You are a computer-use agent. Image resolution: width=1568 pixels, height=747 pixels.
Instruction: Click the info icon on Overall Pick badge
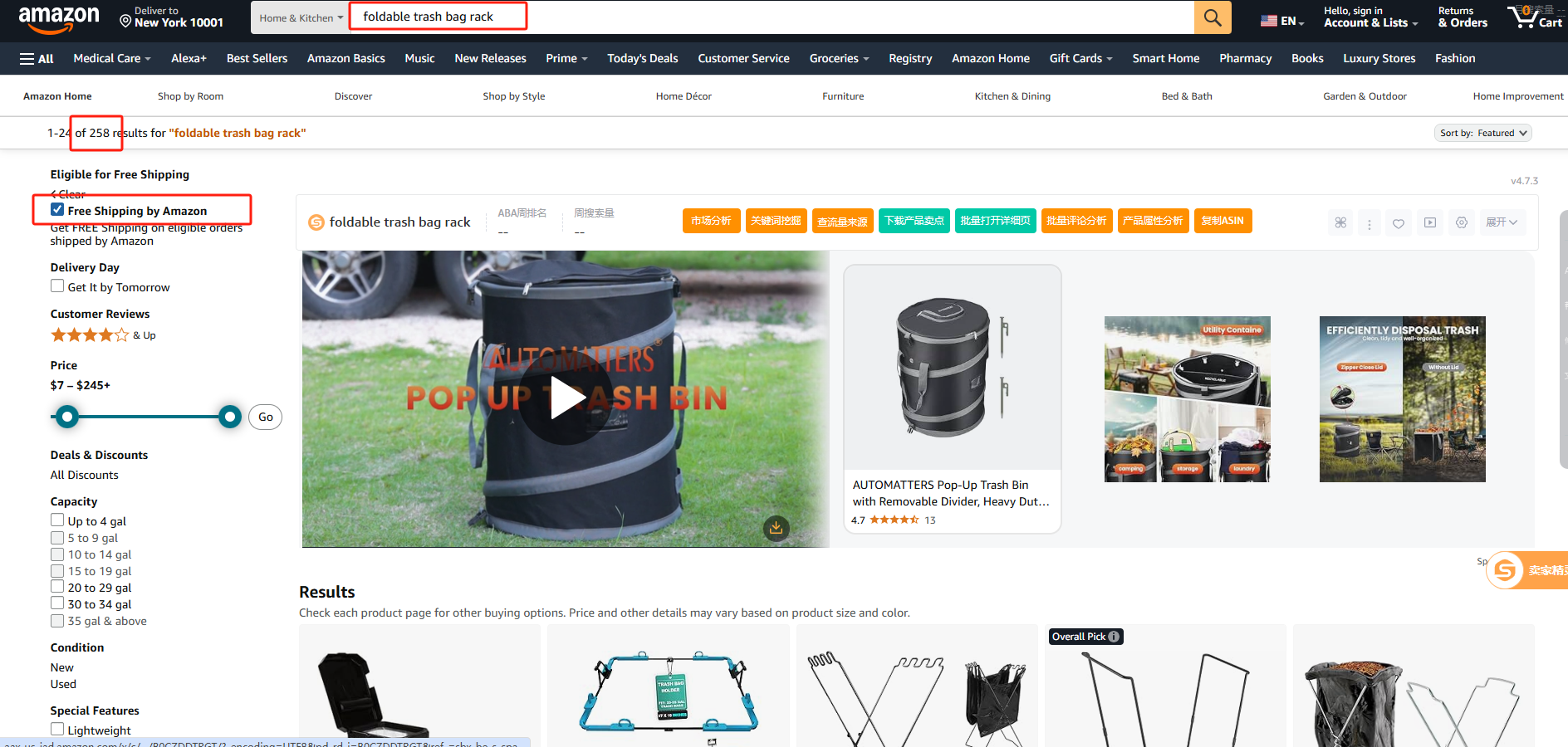[x=1114, y=637]
